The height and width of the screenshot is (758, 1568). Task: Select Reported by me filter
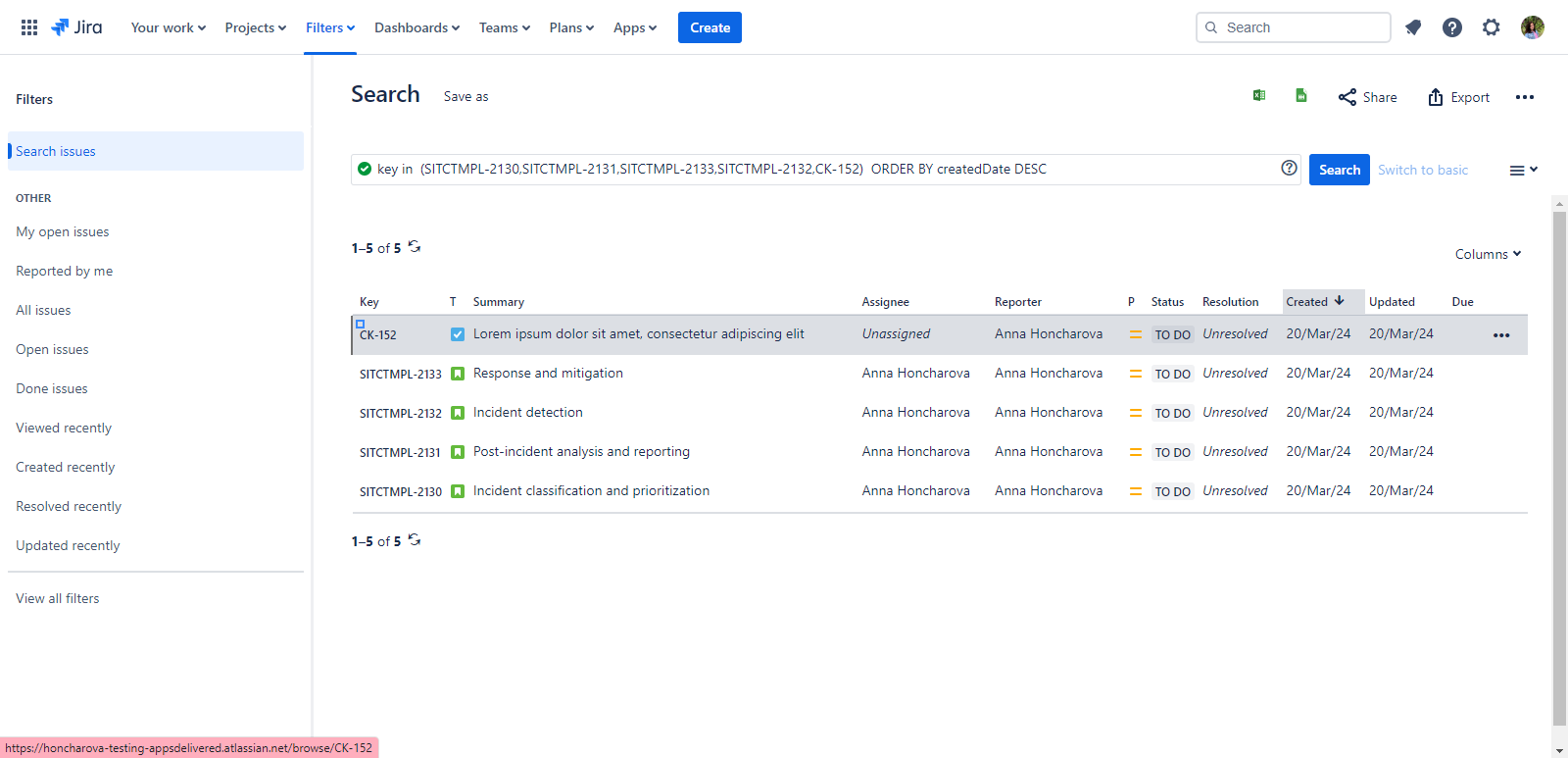[65, 271]
